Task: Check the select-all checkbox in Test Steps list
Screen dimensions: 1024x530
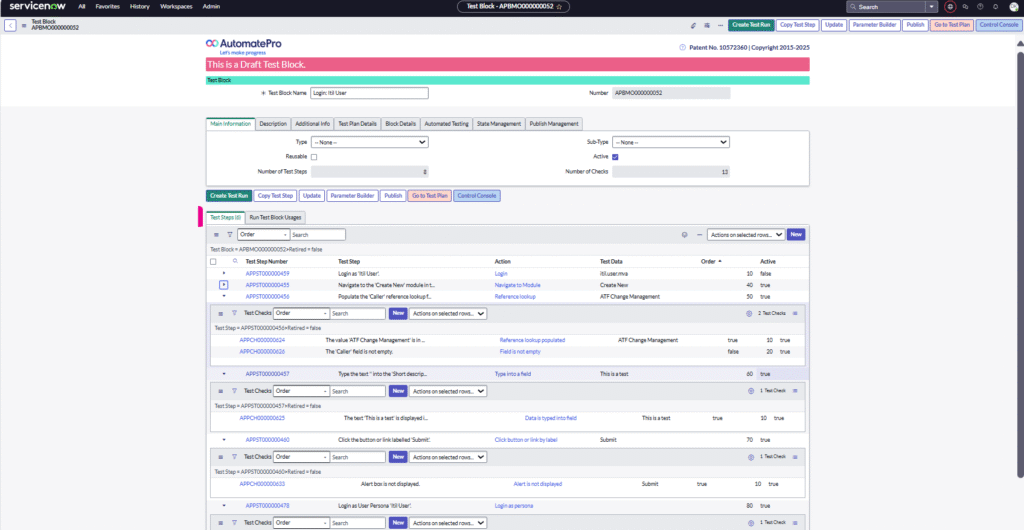Action: click(213, 261)
